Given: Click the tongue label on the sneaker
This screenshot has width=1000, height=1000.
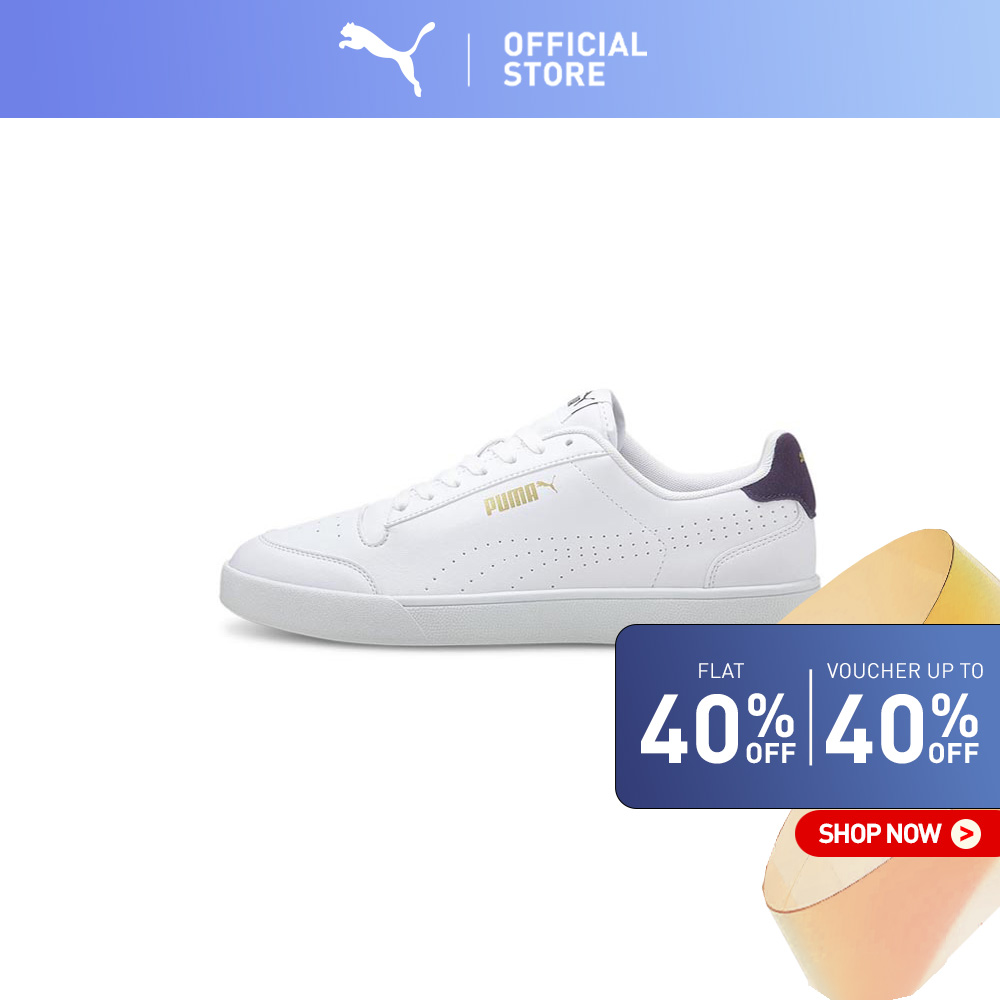Looking at the screenshot, I should 582,402.
